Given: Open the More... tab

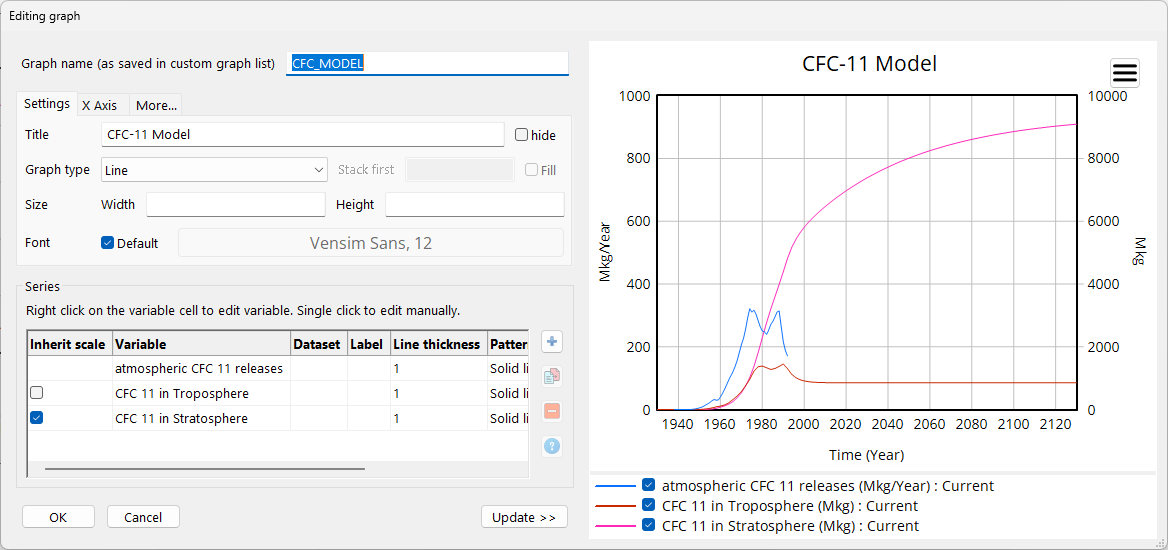Looking at the screenshot, I should pos(156,105).
